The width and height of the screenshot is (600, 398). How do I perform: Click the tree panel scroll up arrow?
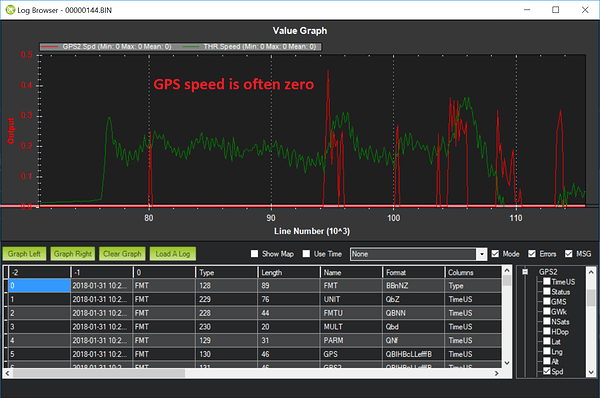coord(591,272)
